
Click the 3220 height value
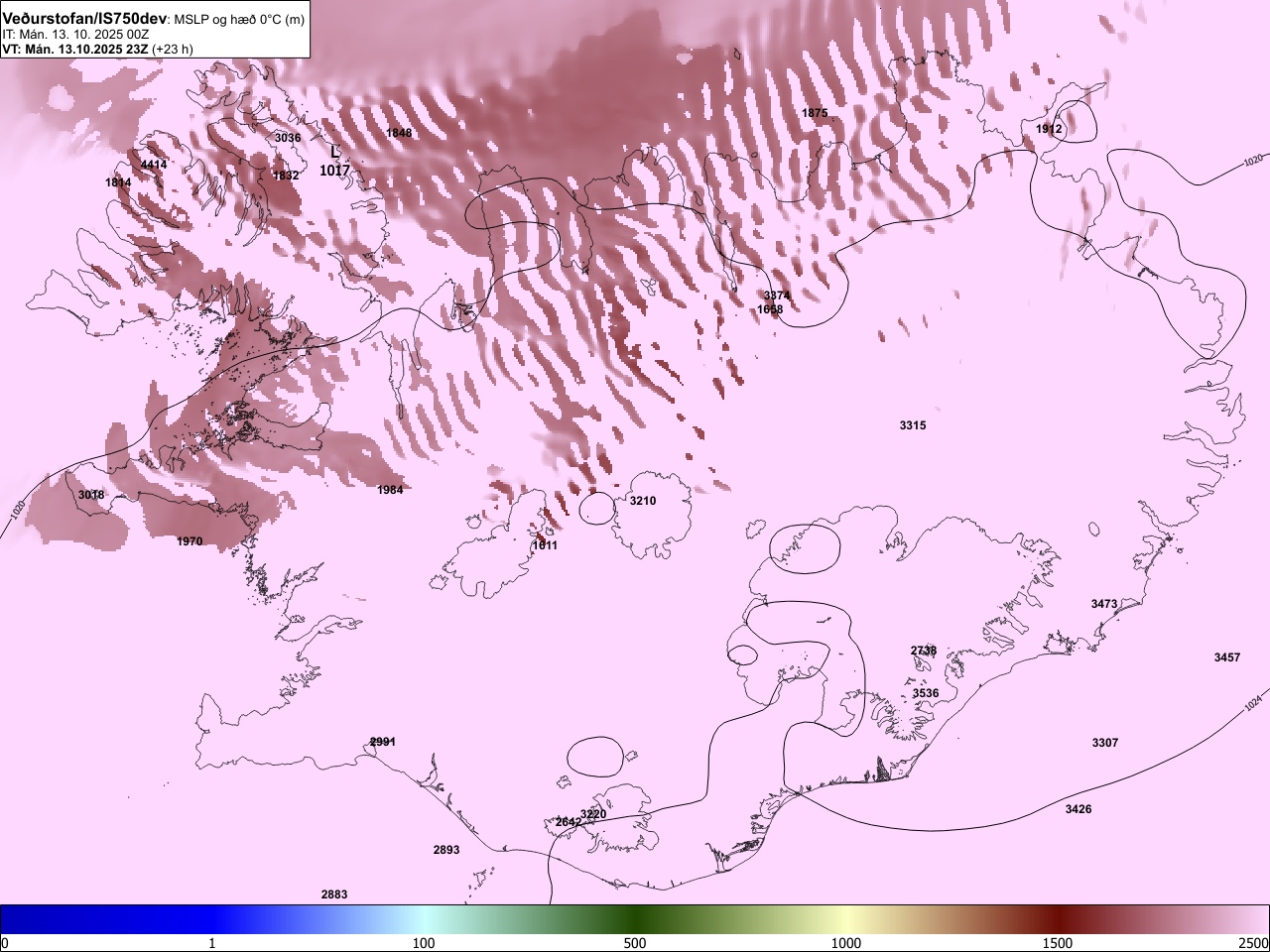click(x=593, y=814)
